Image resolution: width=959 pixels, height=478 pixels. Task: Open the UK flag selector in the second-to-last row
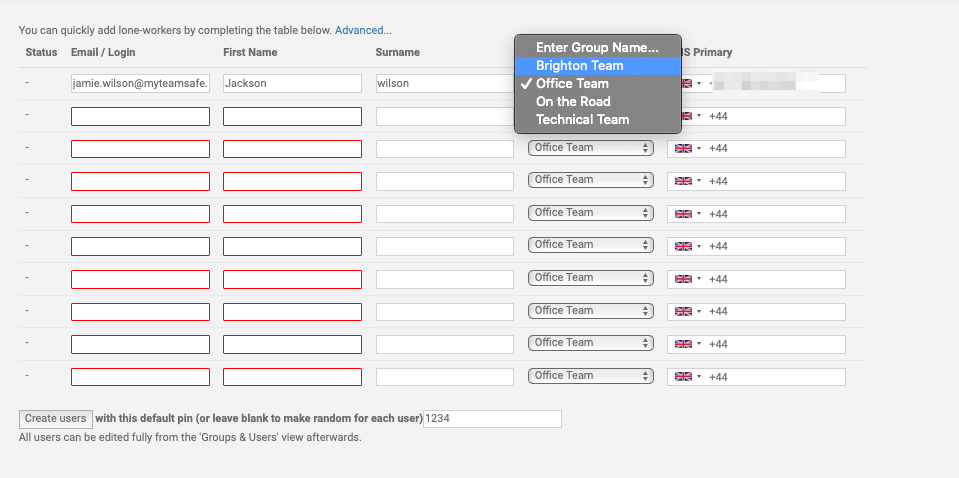coord(687,344)
